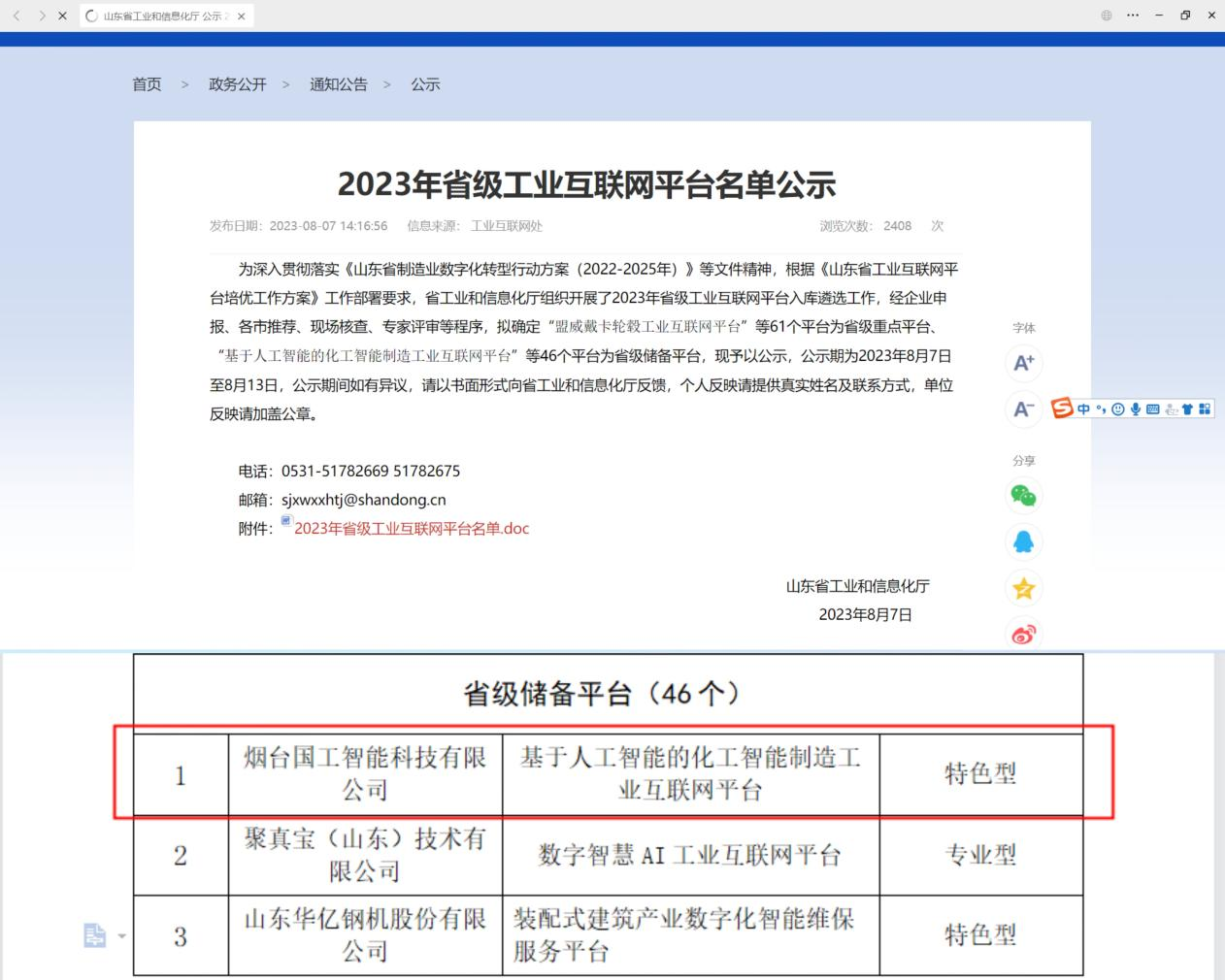Screen dimensions: 1225x980
Task: Open Sogou input method voice microphone
Action: click(1135, 409)
